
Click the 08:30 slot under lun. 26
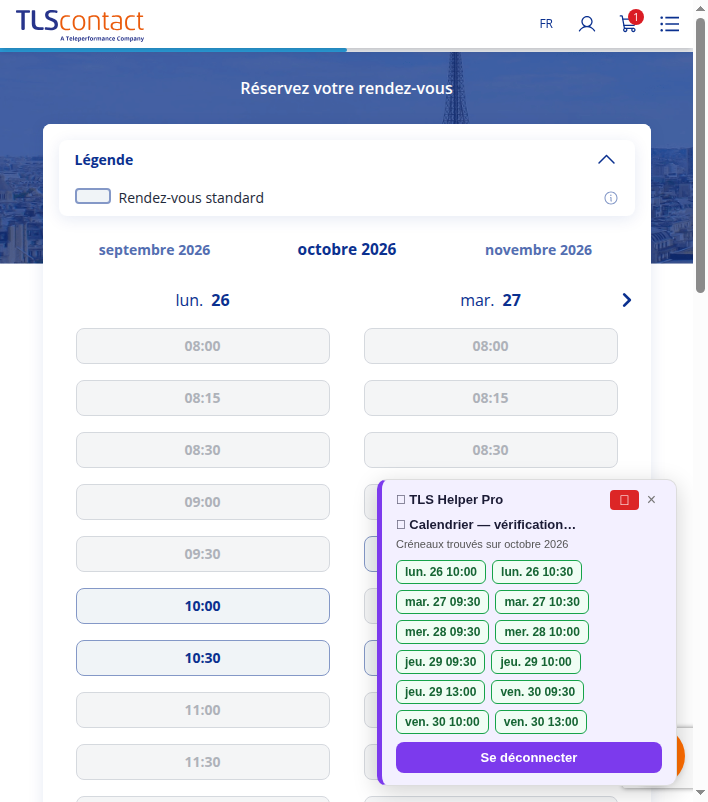click(203, 450)
